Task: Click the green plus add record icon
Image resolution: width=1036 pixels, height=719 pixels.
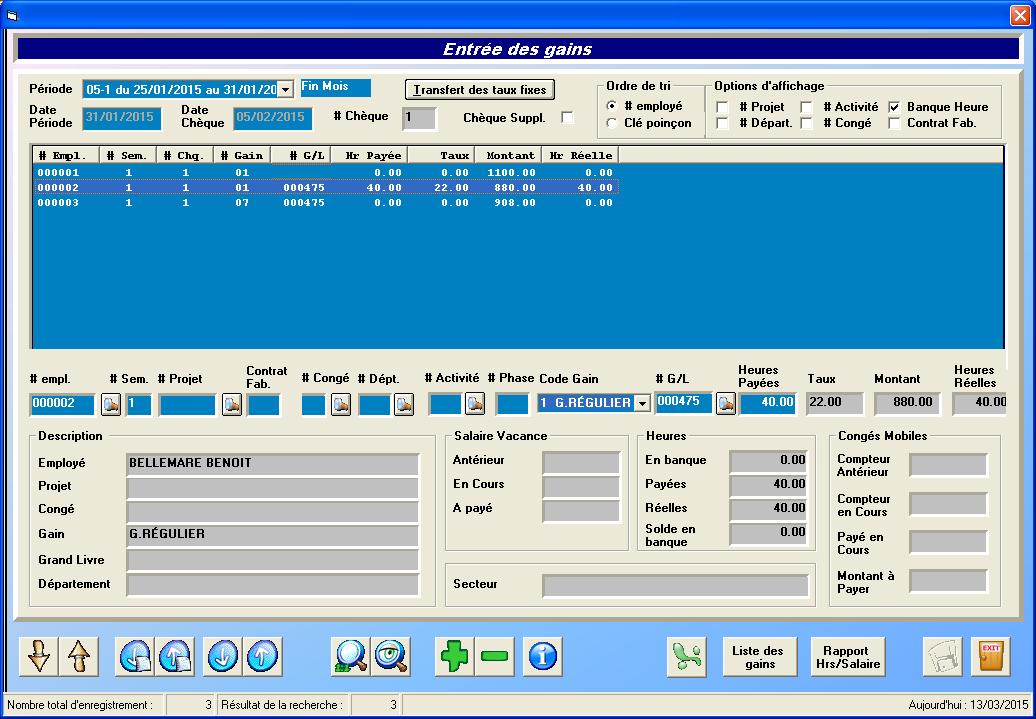Action: tap(455, 657)
